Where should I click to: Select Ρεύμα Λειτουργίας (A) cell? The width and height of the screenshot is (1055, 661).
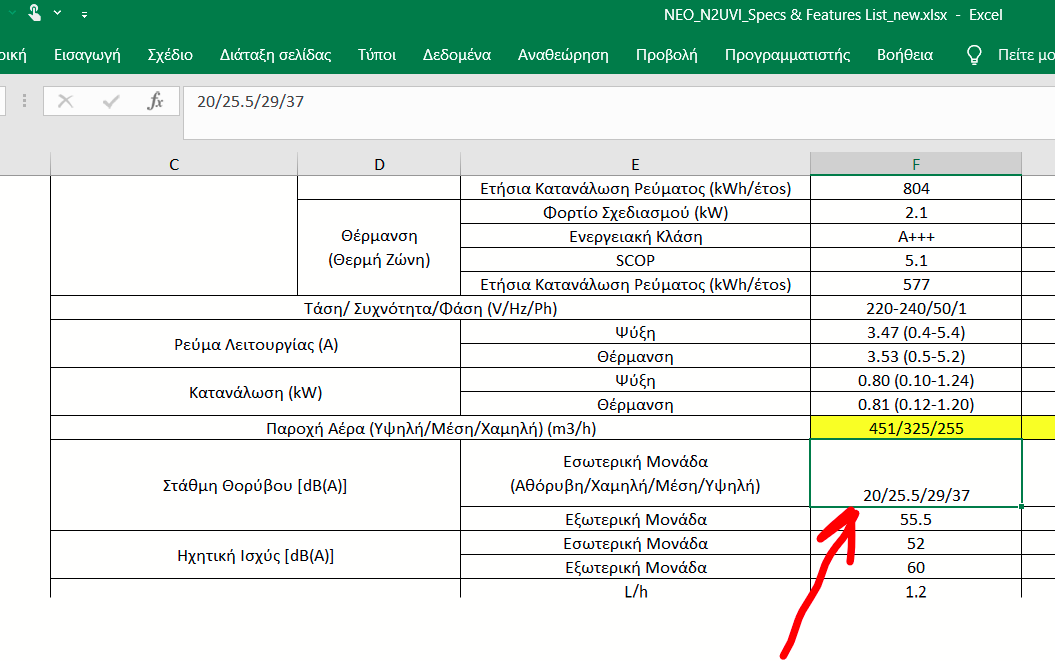pyautogui.click(x=256, y=344)
